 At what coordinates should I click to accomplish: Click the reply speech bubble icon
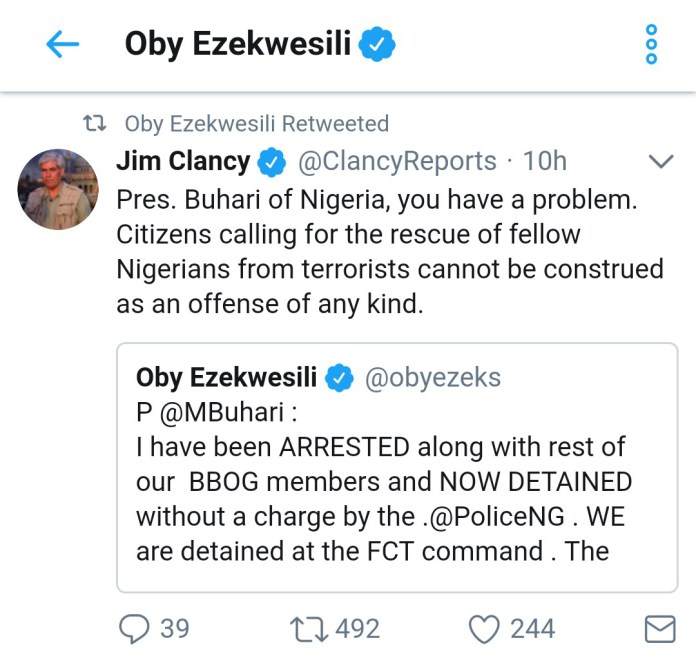coord(133,628)
